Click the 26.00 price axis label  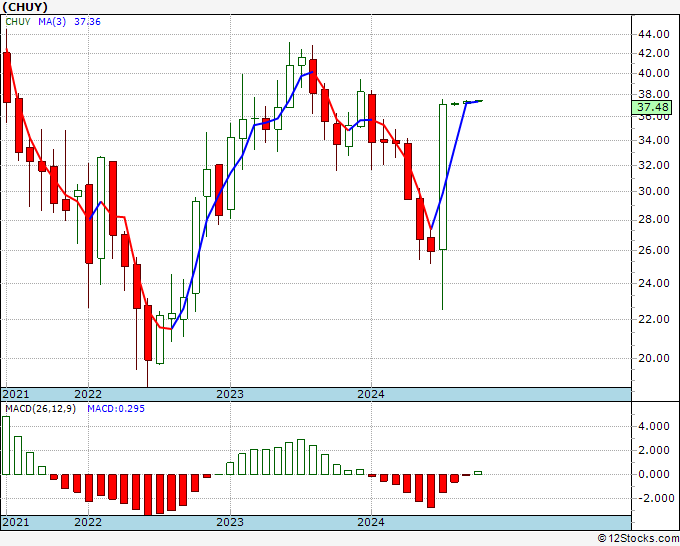coord(653,250)
